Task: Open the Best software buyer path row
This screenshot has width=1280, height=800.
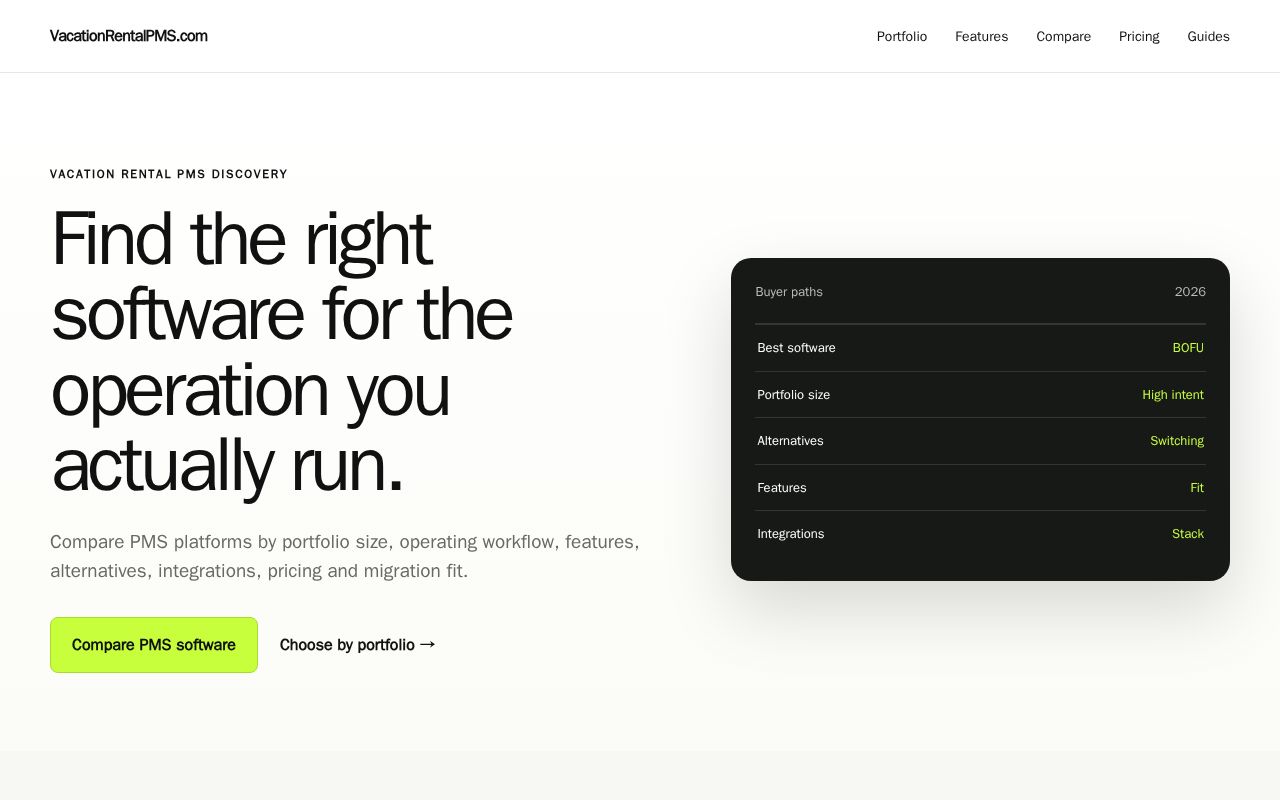Action: [x=980, y=348]
